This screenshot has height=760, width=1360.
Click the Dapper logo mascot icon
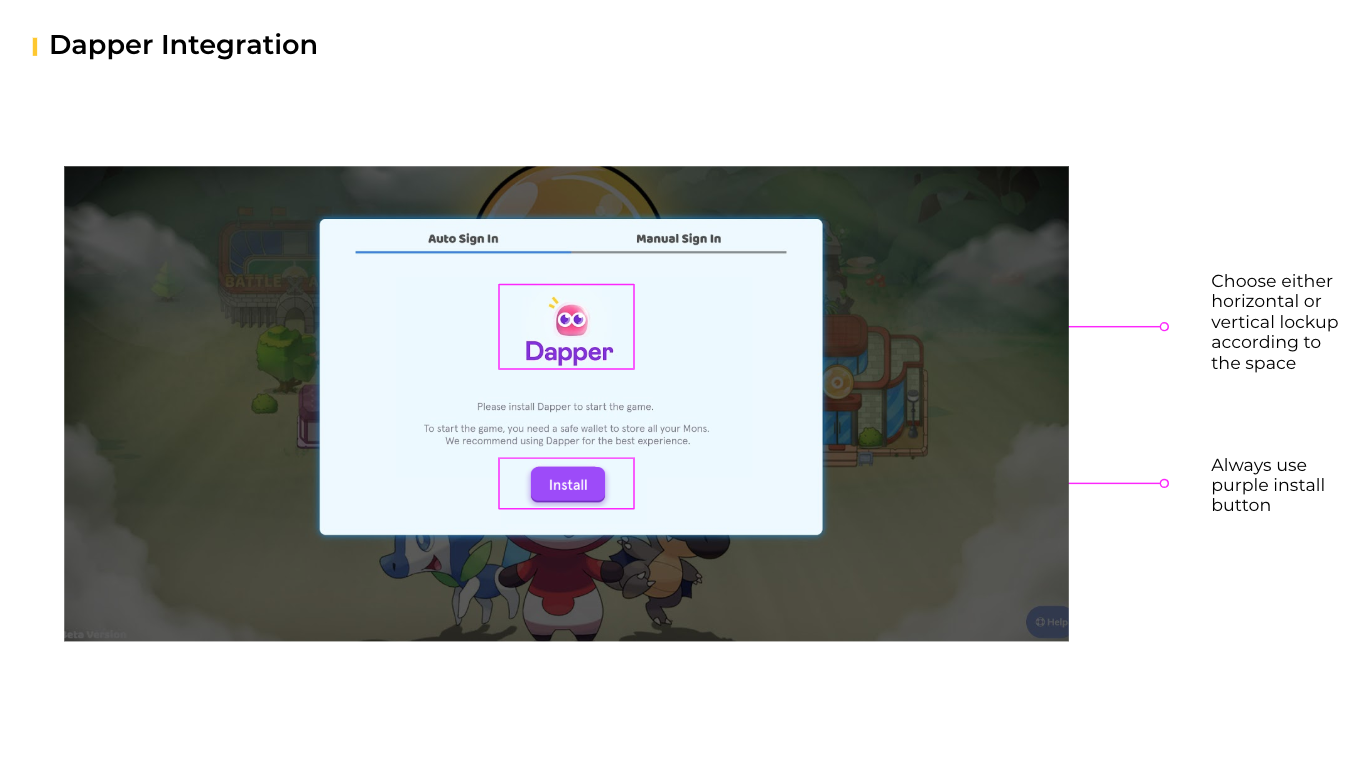571,318
